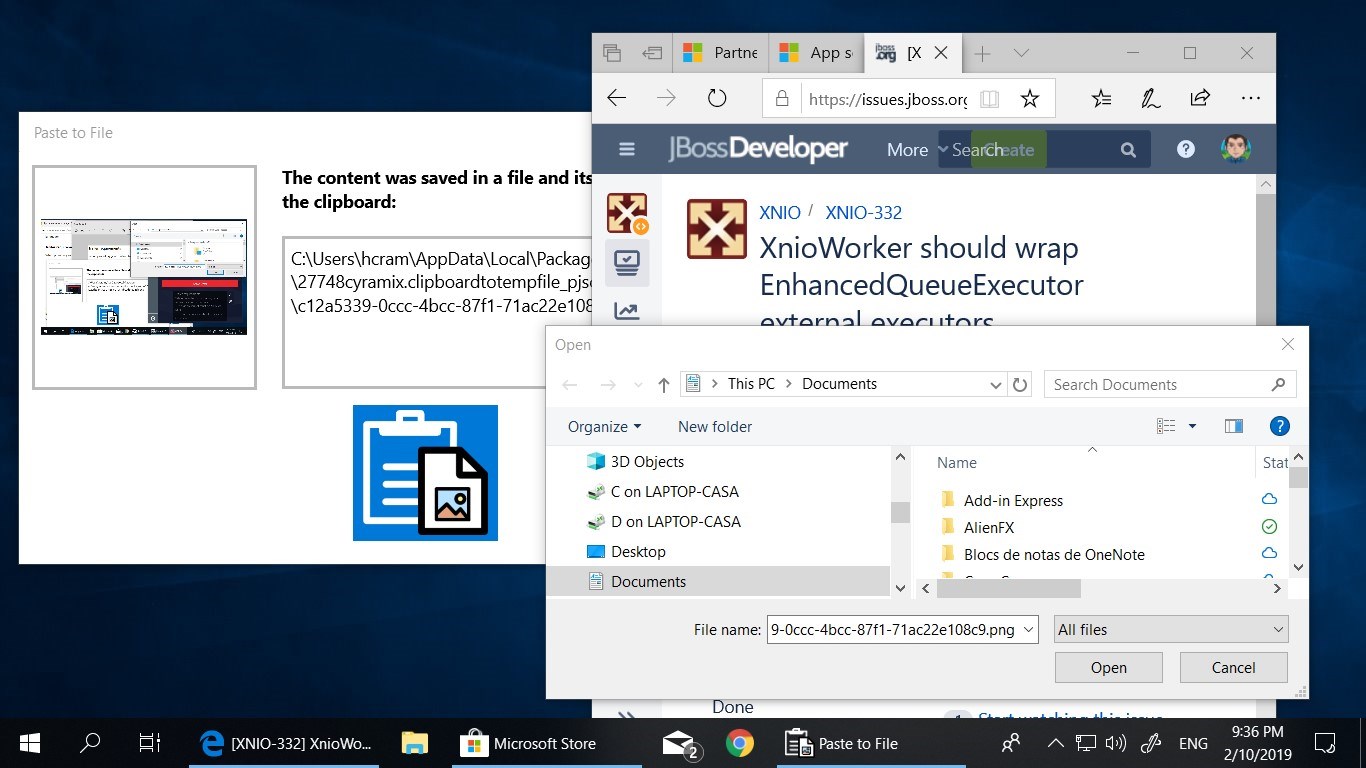Viewport: 1366px width, 768px height.
Task: Toggle the preview pane in Open dialog
Action: [x=1234, y=426]
